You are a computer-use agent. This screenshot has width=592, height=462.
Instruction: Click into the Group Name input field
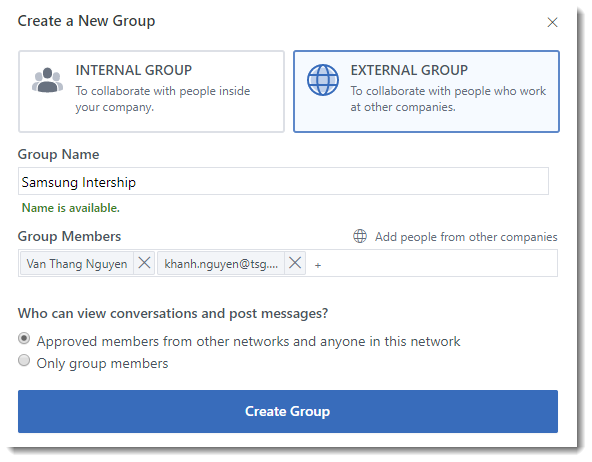[x=283, y=181]
